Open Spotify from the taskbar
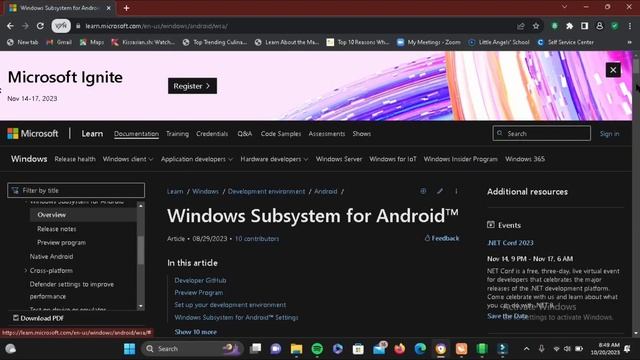 (317, 349)
